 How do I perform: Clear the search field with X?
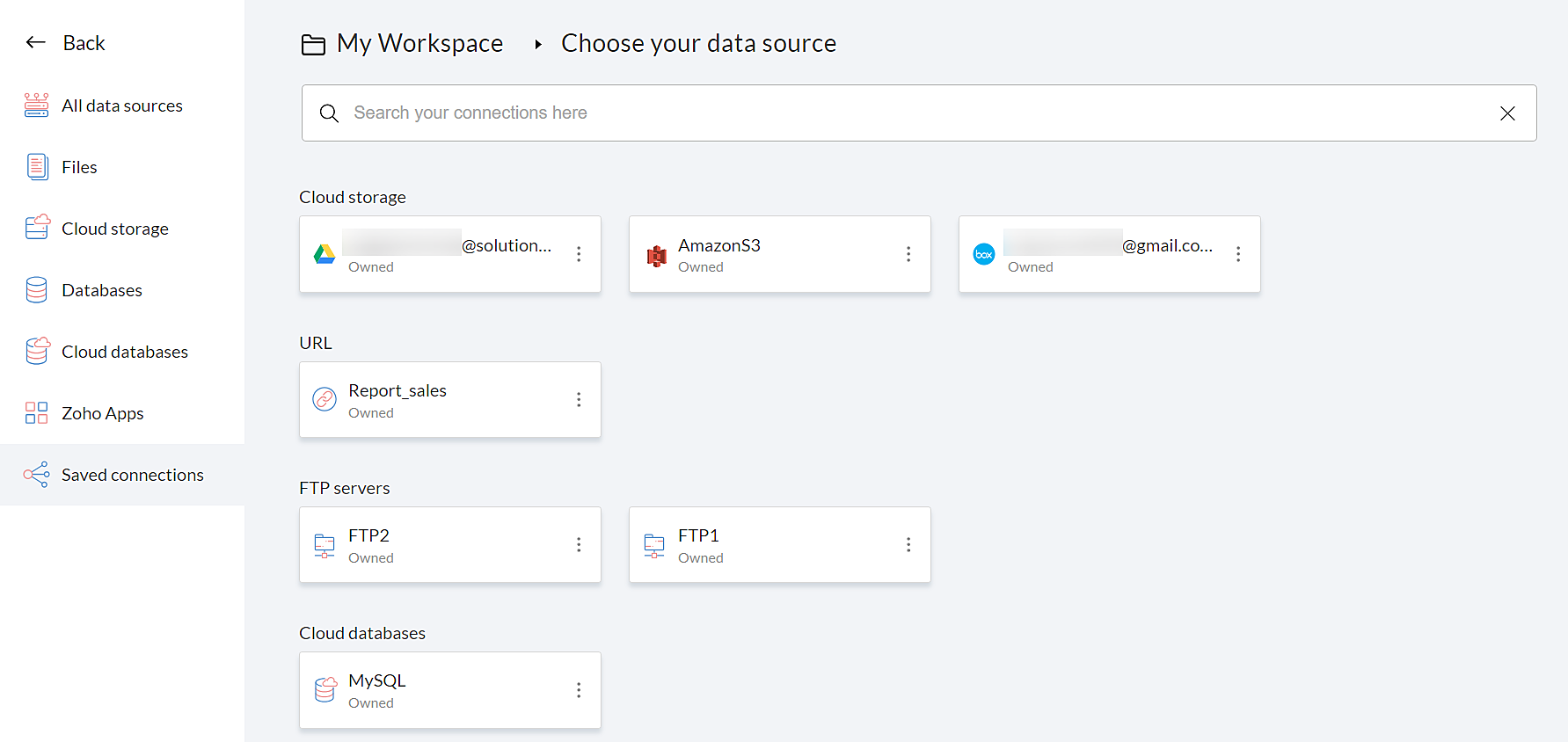1507,113
